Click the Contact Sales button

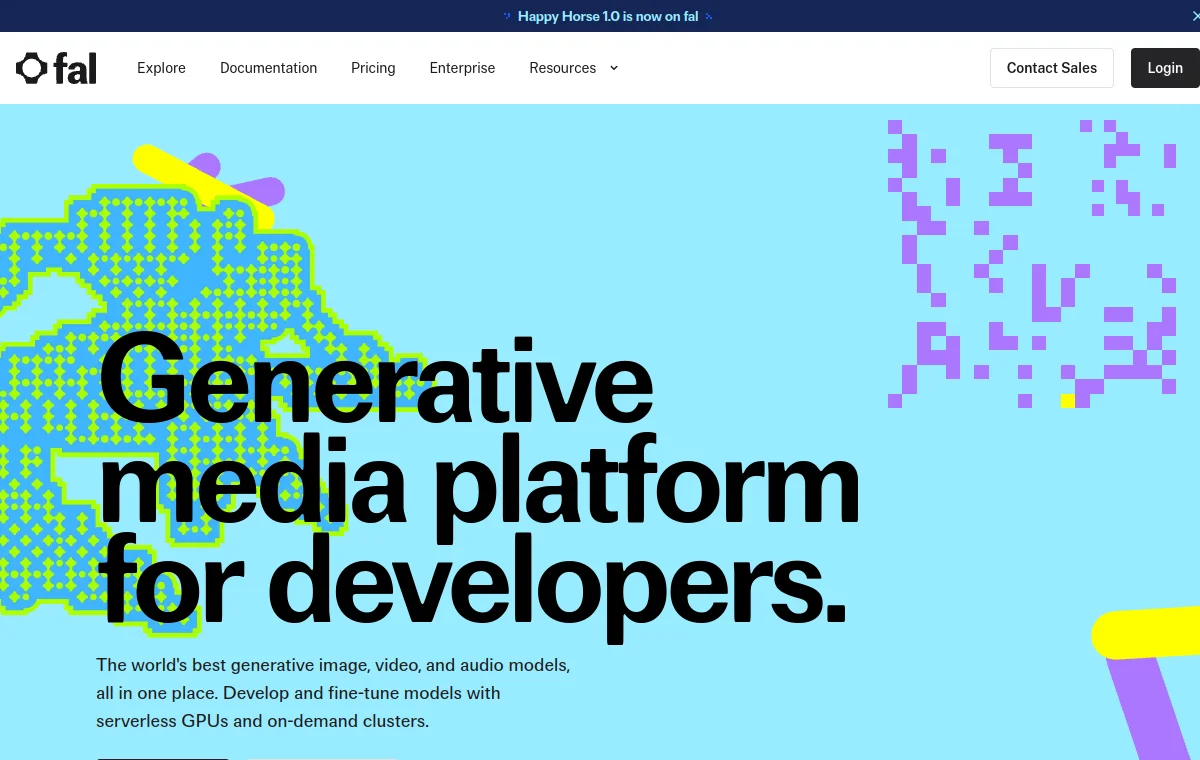click(x=1052, y=68)
